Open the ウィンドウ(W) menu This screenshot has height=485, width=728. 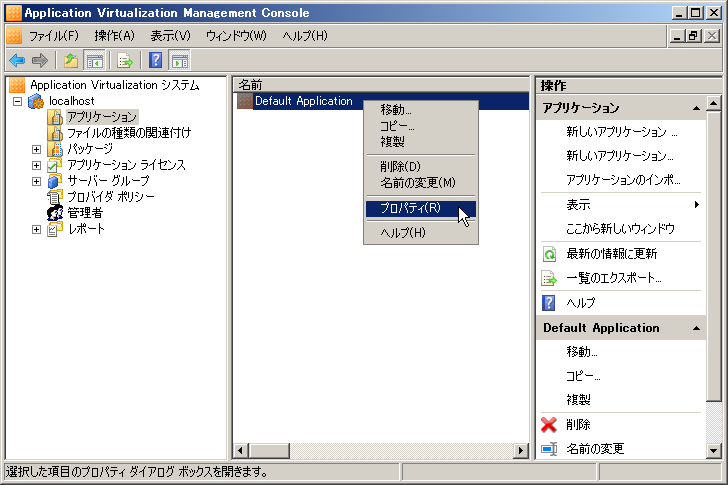pos(236,36)
